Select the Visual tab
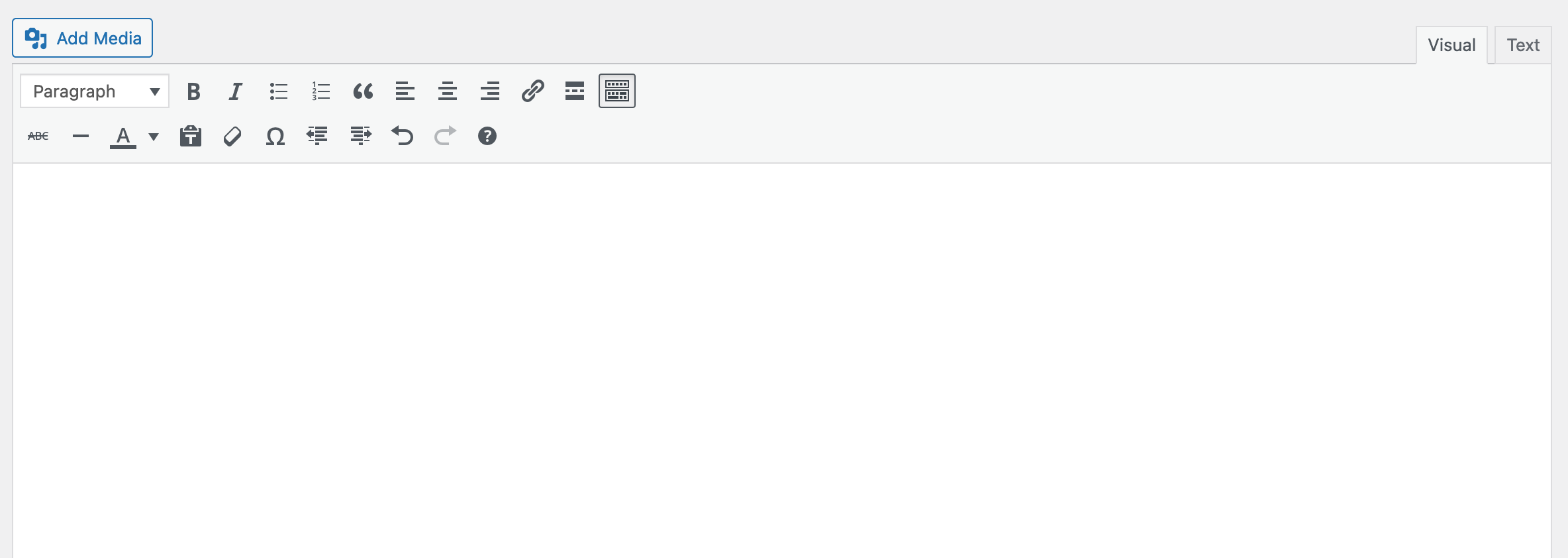The image size is (1568, 558). click(x=1451, y=44)
